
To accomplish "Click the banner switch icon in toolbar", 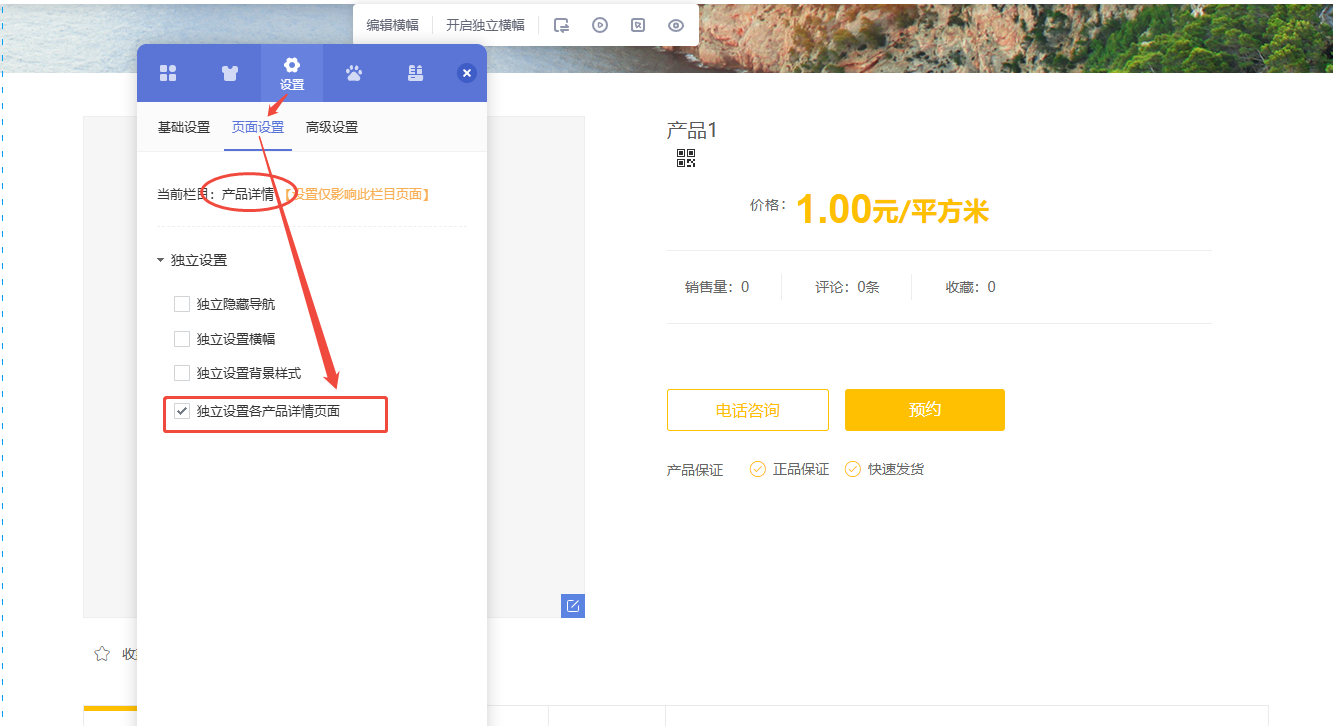I will [562, 25].
